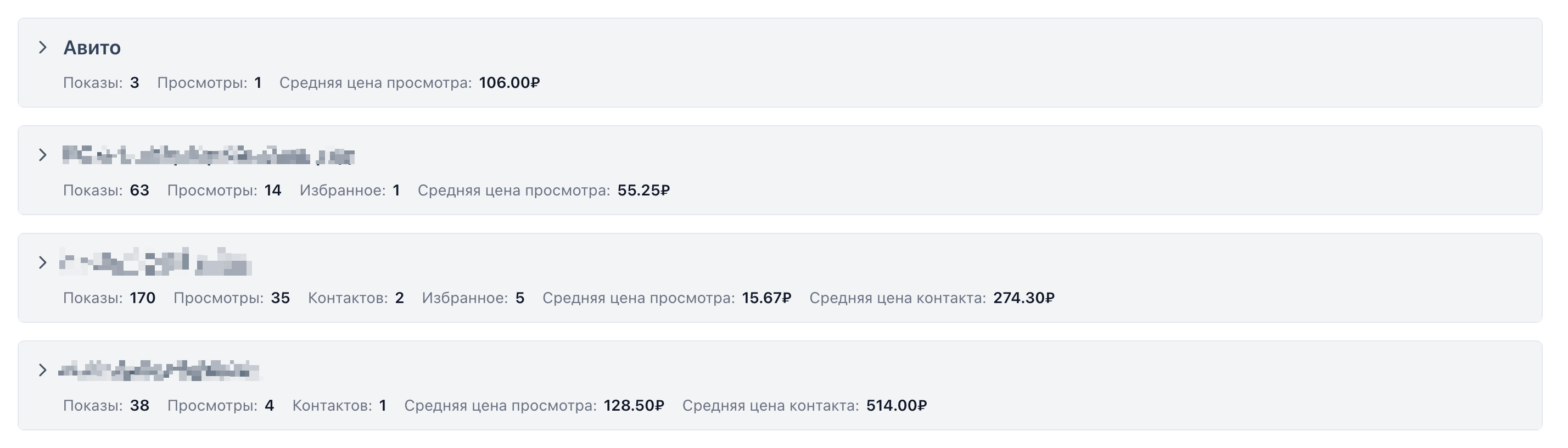
Task: Expand the row with 63 Показы
Action: pyautogui.click(x=43, y=155)
